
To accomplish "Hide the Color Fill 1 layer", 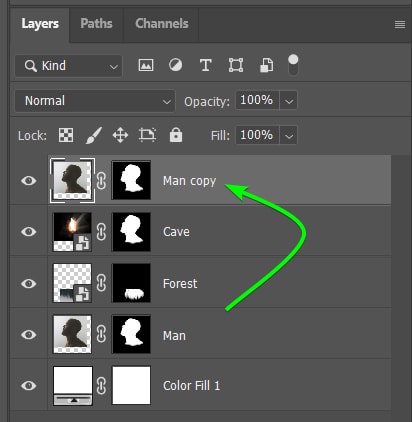I will pos(29,386).
